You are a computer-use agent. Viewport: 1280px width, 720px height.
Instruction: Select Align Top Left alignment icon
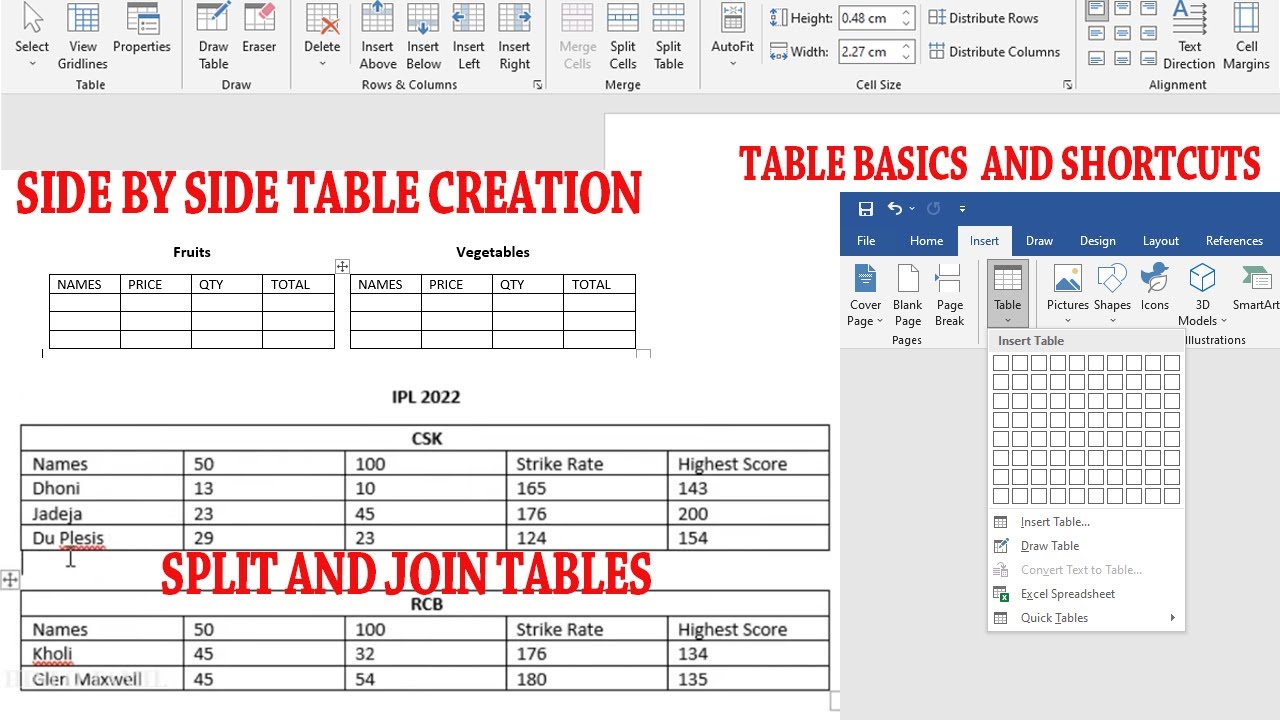pyautogui.click(x=1097, y=9)
